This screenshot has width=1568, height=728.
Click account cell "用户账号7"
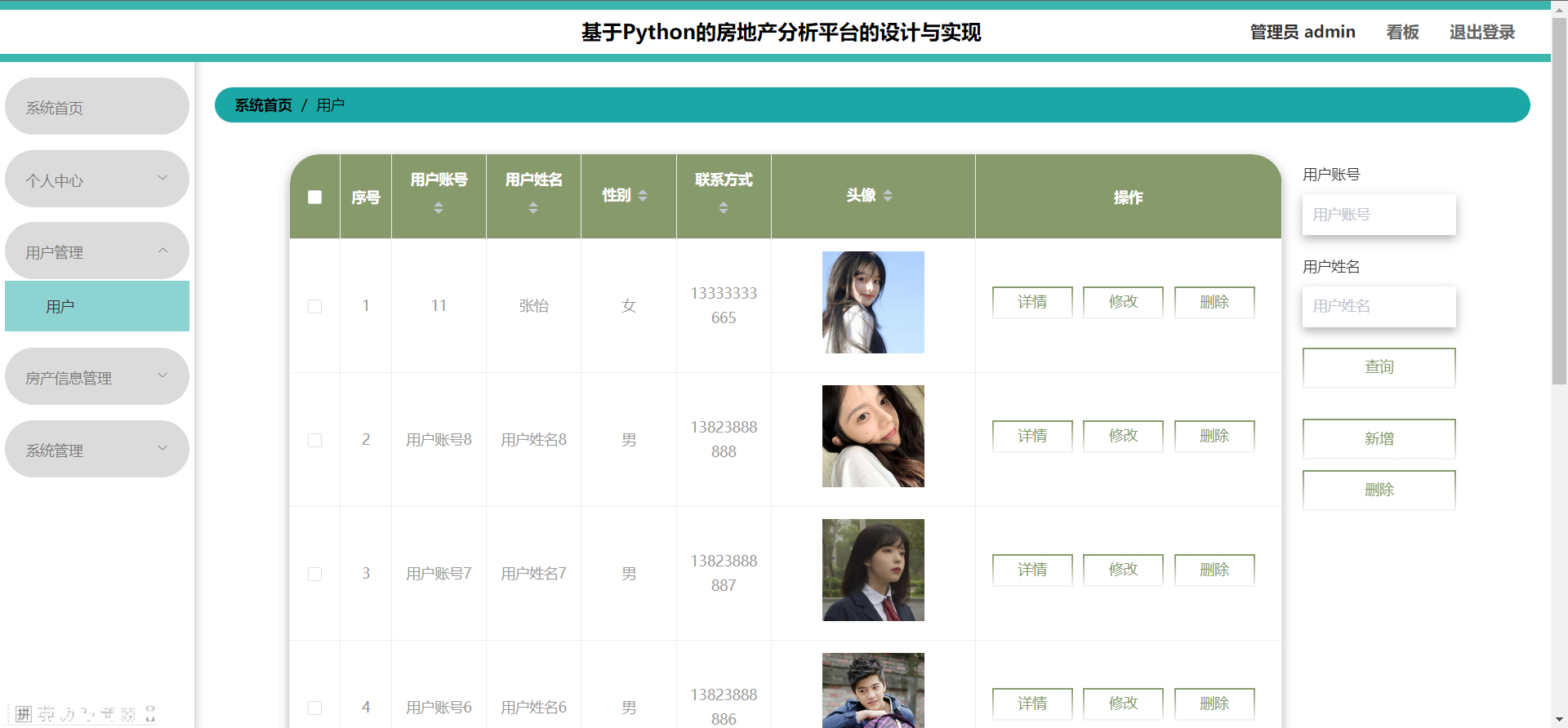(439, 574)
